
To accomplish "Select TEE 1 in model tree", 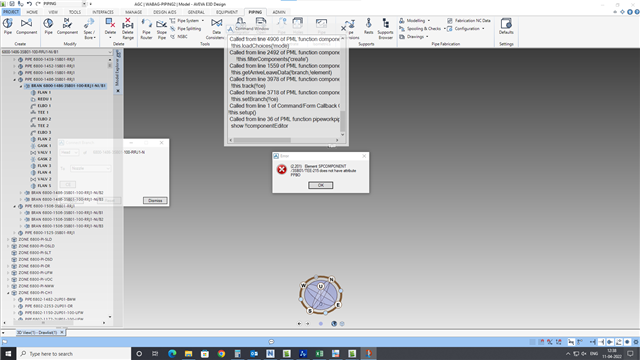I will (x=43, y=112).
